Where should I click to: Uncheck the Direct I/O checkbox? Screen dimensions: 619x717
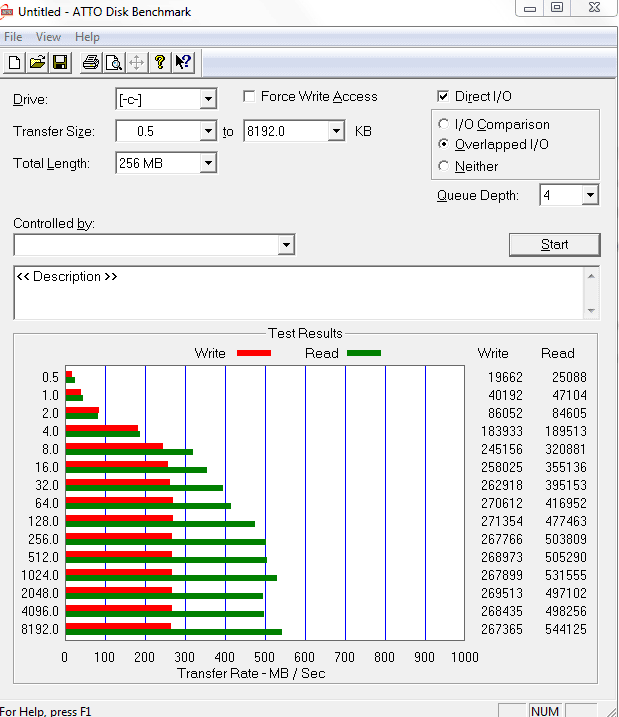[x=443, y=96]
